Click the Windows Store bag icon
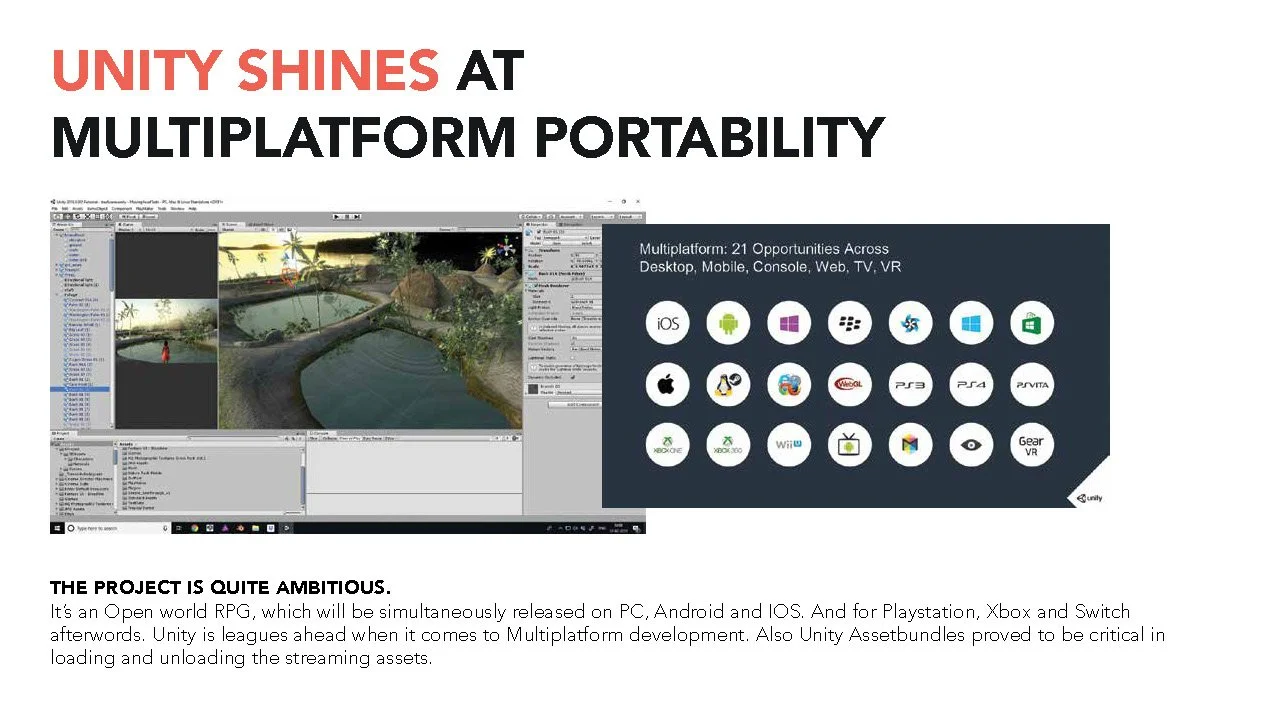The width and height of the screenshot is (1280, 720). point(1031,324)
